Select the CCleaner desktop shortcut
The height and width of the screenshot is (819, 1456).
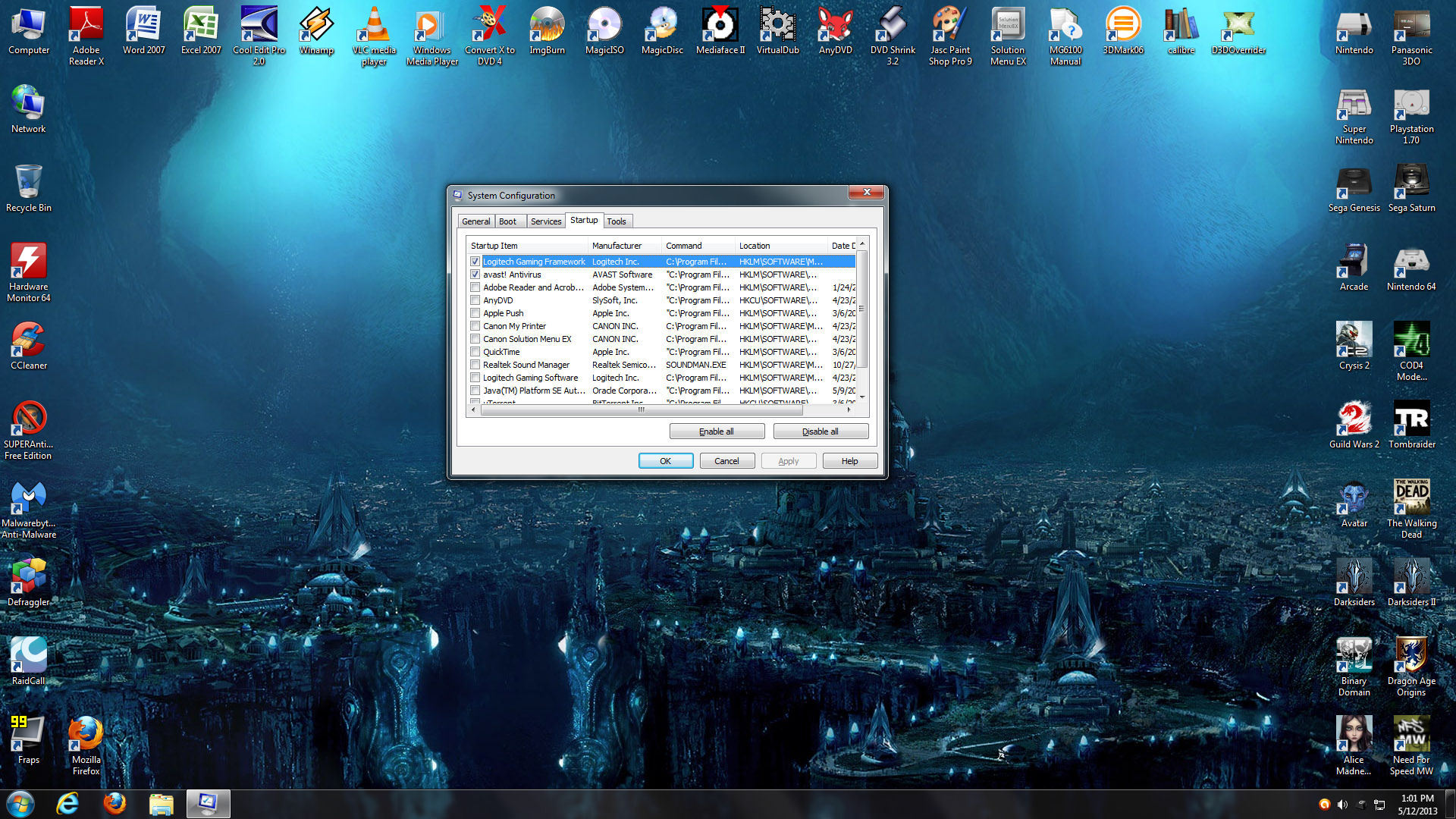click(x=29, y=346)
